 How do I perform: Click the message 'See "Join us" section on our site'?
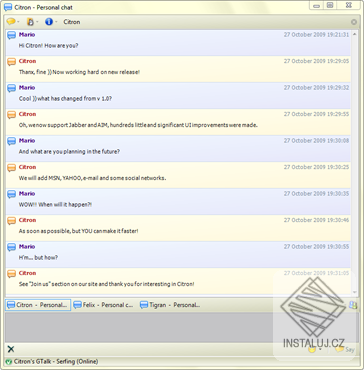(x=107, y=284)
